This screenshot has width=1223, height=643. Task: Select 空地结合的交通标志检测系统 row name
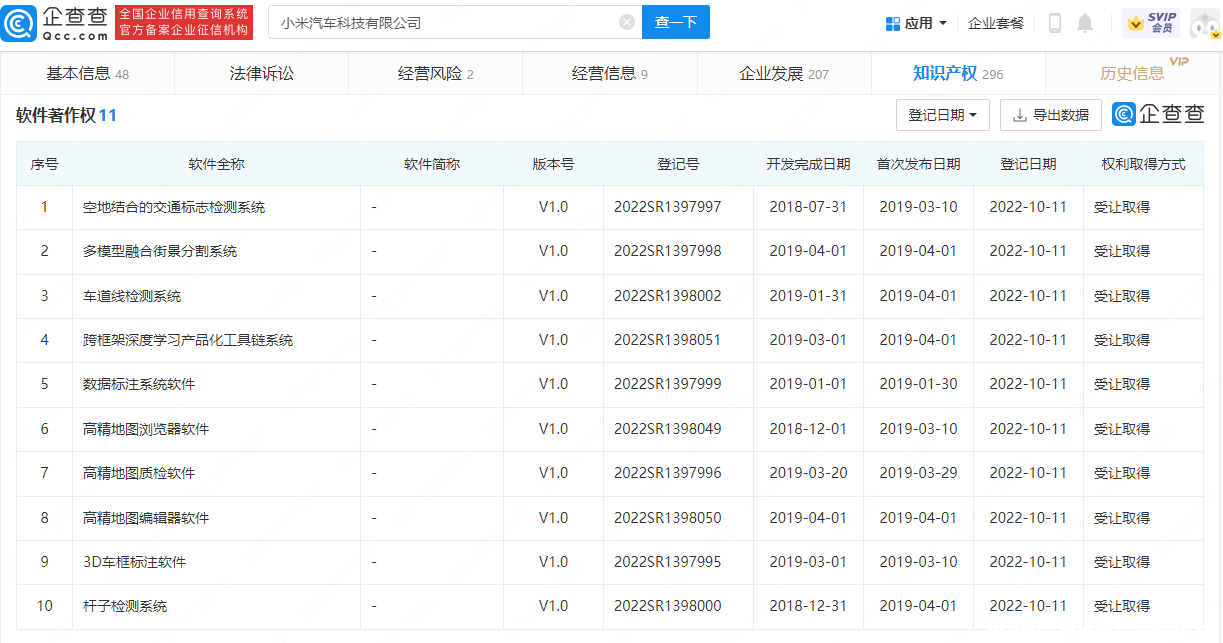coord(174,208)
